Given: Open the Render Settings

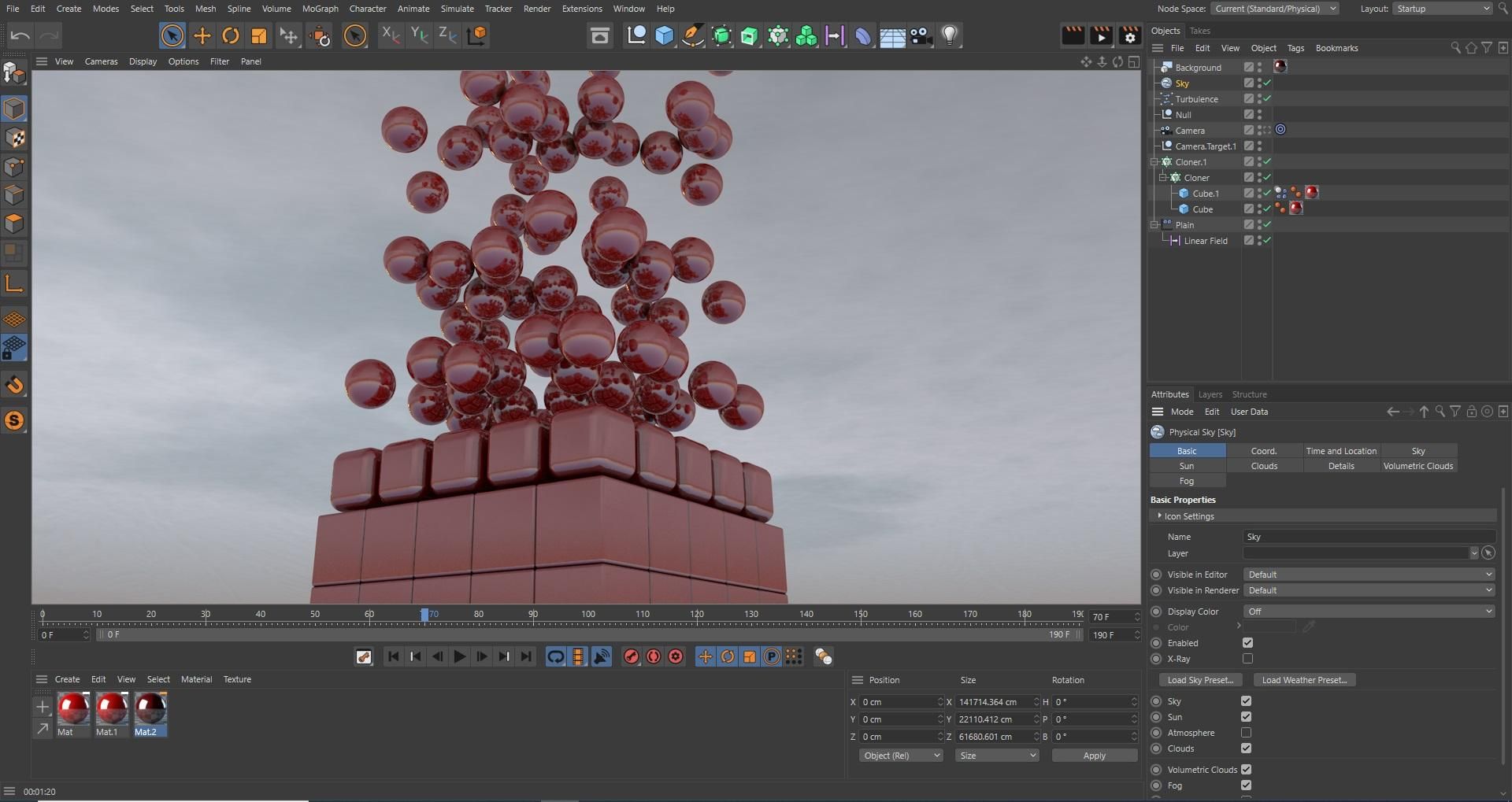Looking at the screenshot, I should [1129, 35].
